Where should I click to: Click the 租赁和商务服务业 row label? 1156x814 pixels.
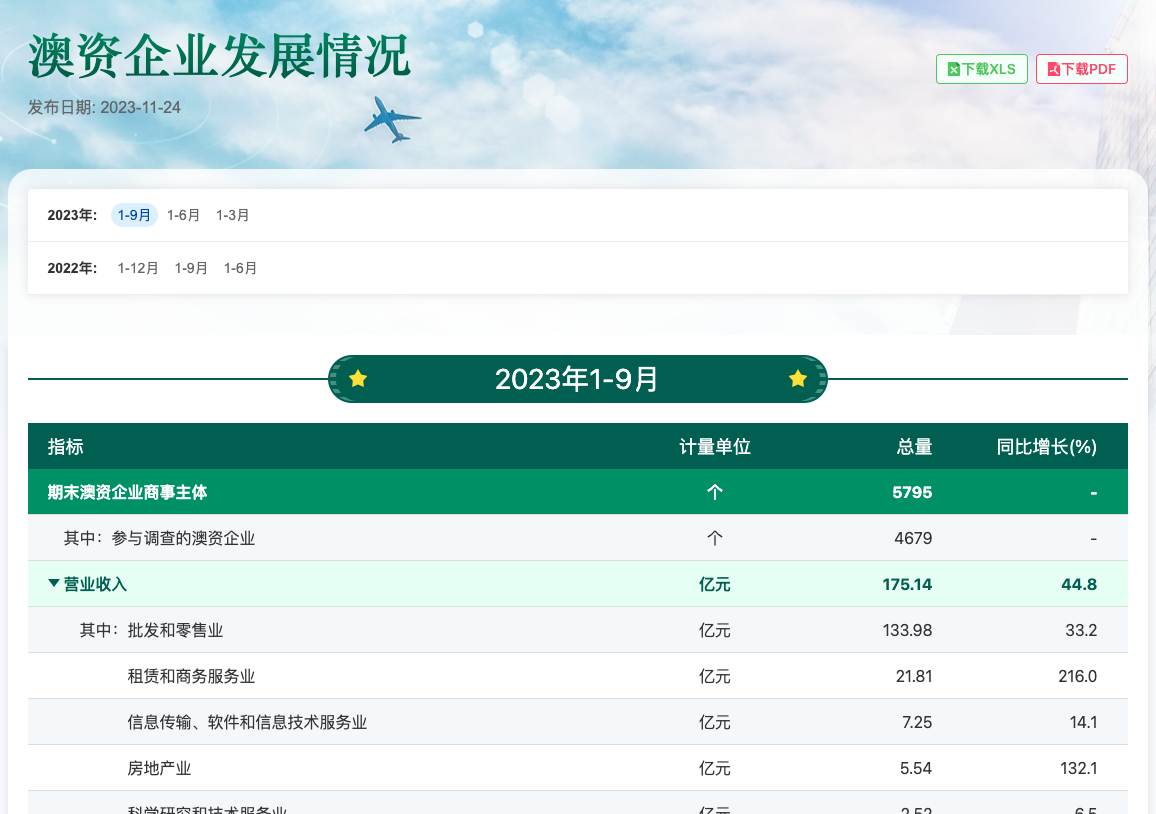coord(191,676)
